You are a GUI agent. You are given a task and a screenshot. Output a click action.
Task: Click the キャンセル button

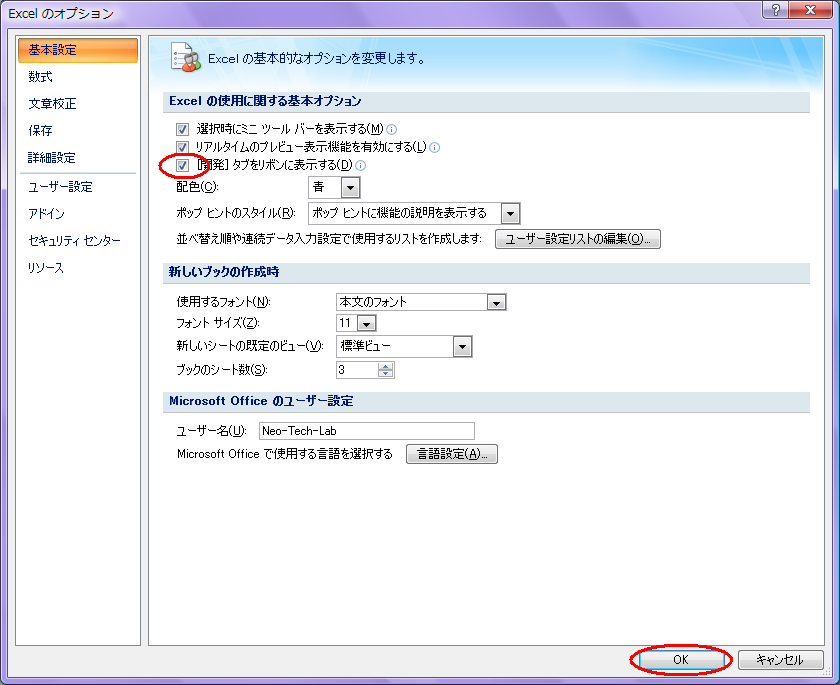pos(779,660)
